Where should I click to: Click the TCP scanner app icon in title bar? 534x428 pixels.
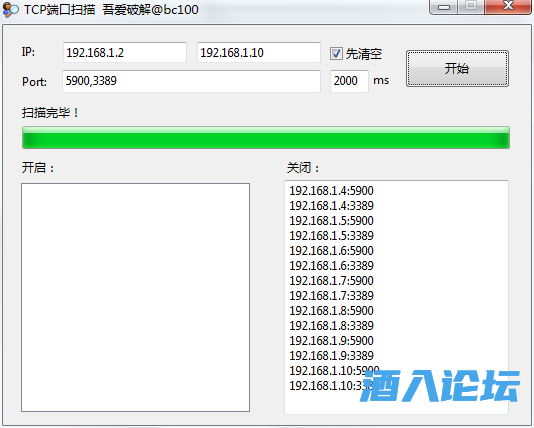[10, 10]
